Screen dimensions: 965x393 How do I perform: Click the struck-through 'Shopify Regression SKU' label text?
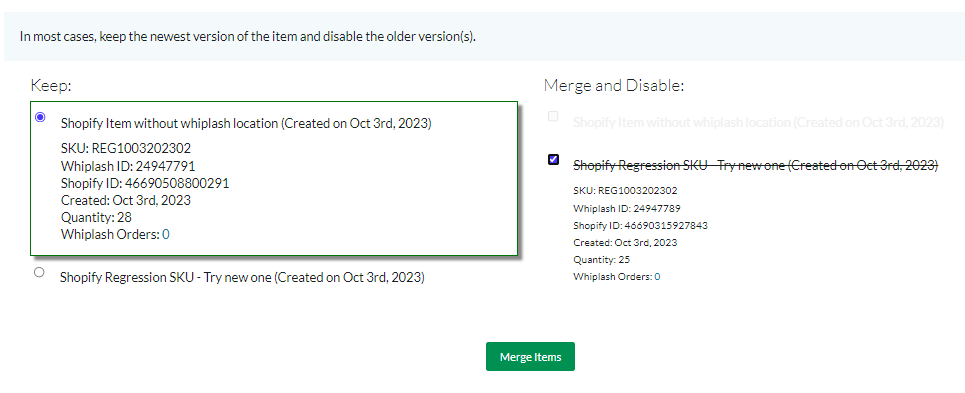tap(755, 165)
